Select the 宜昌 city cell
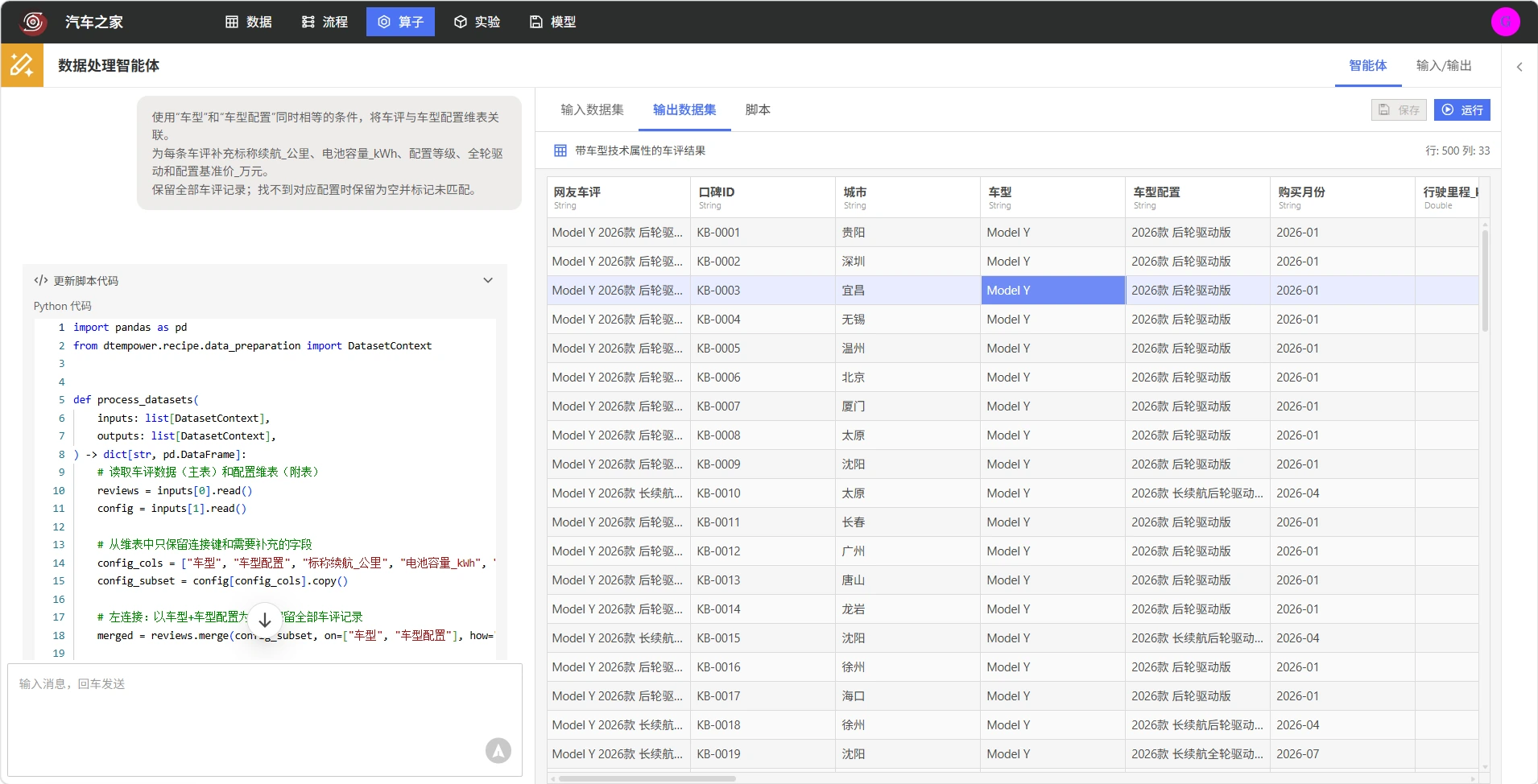 [x=908, y=291]
